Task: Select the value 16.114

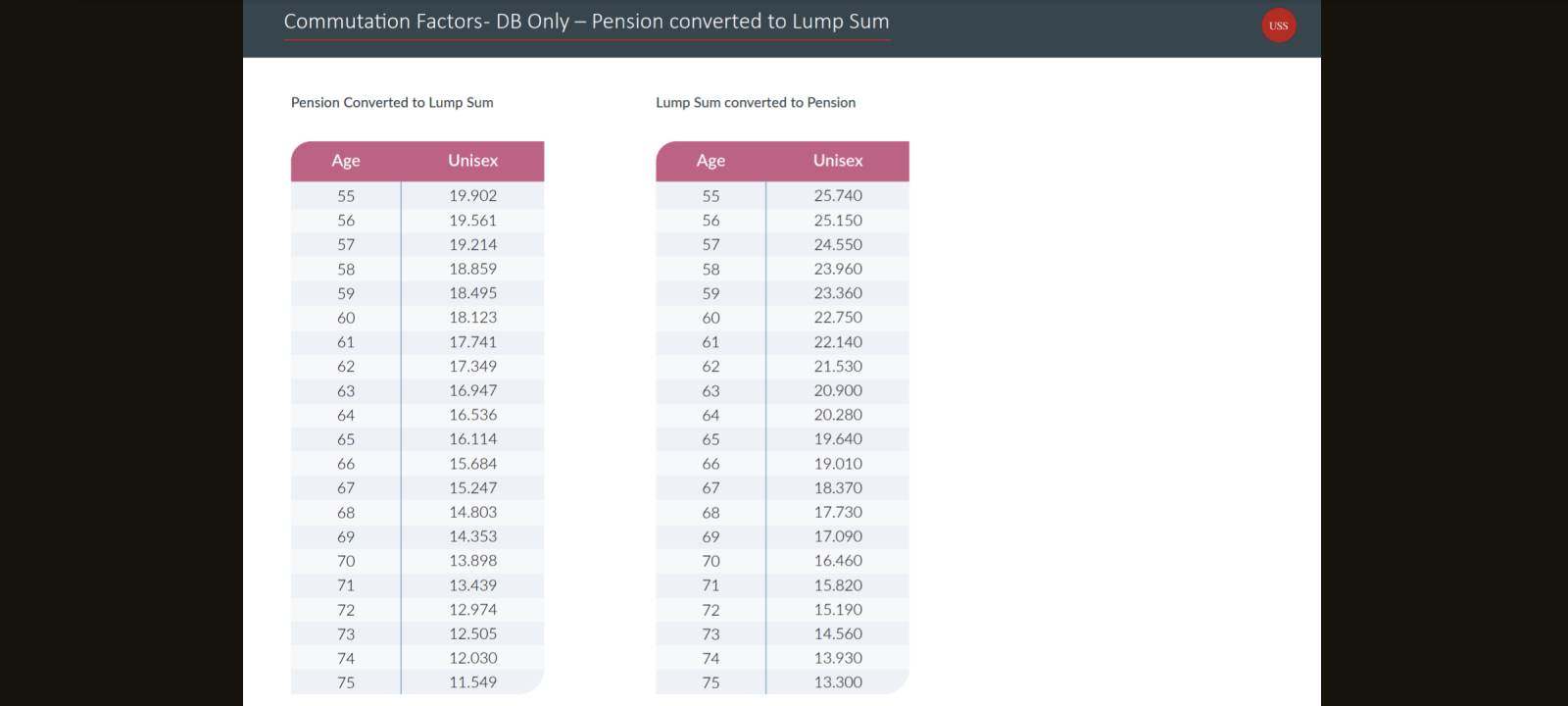Action: click(x=473, y=439)
